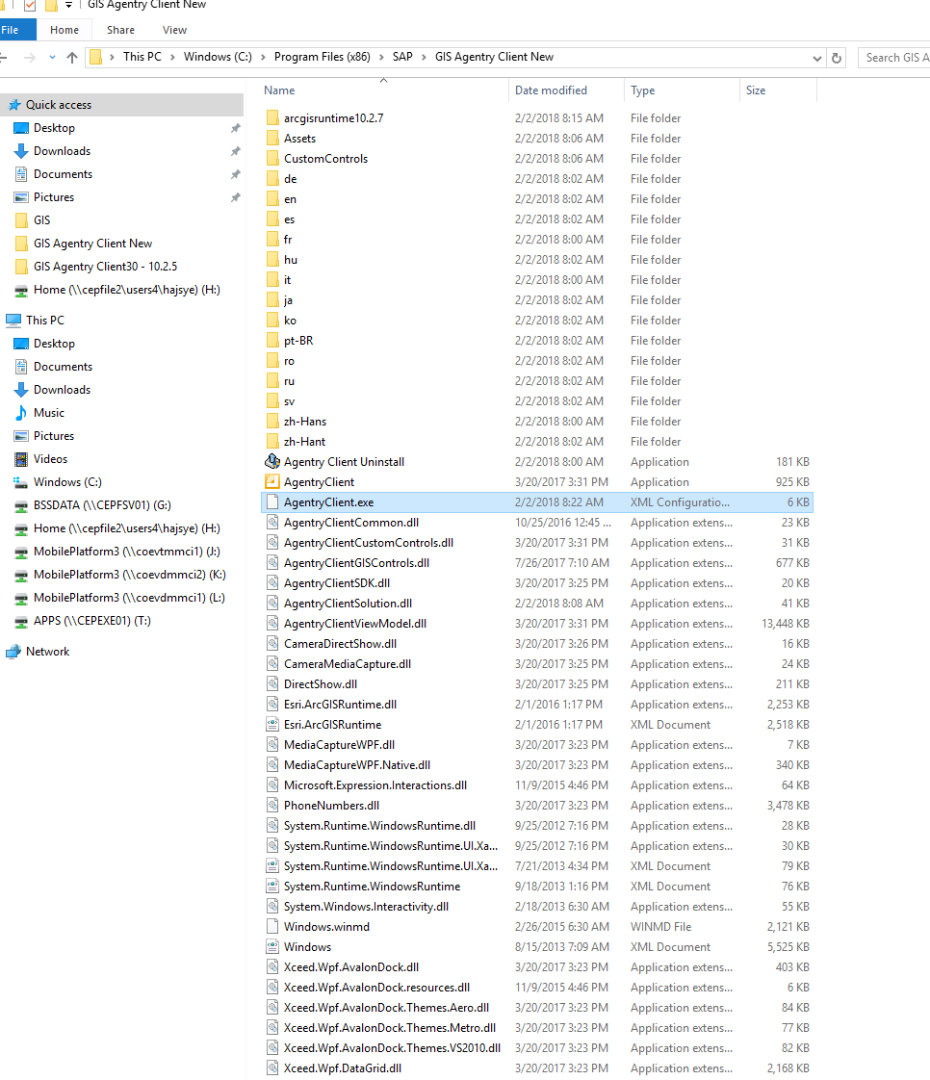Open GIS folder in Quick access

coord(41,220)
